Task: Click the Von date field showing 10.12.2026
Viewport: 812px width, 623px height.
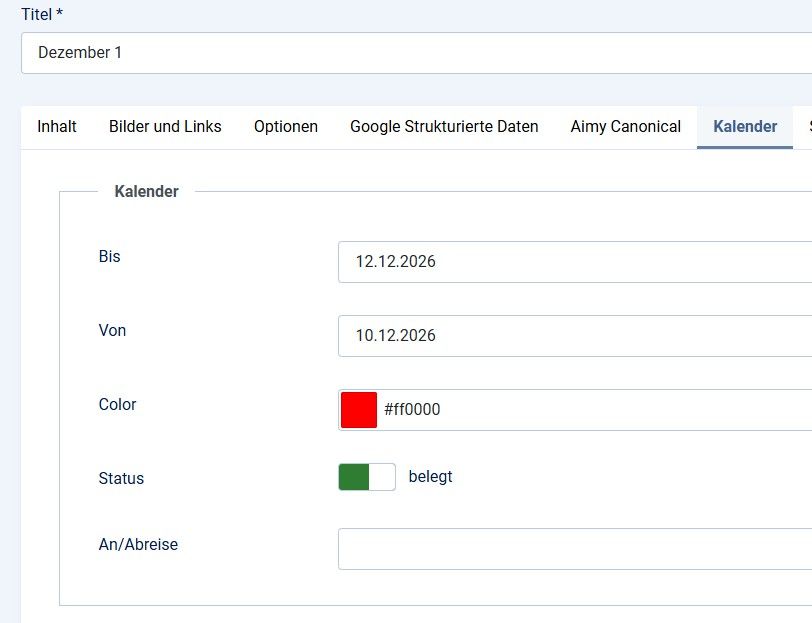Action: click(575, 336)
